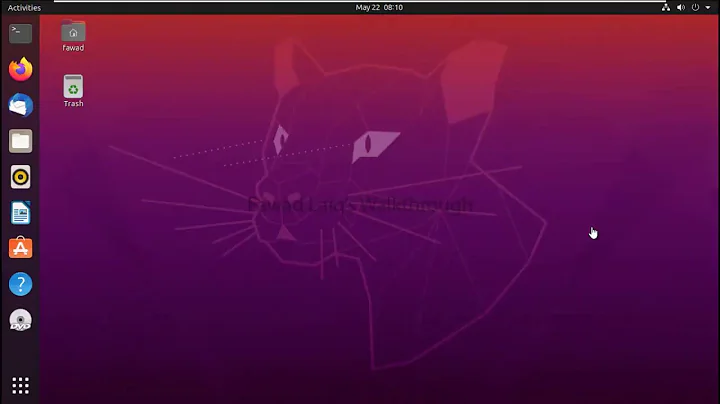Select the fawad home folder icon
Screen dimensions: 720x404
coord(73,36)
